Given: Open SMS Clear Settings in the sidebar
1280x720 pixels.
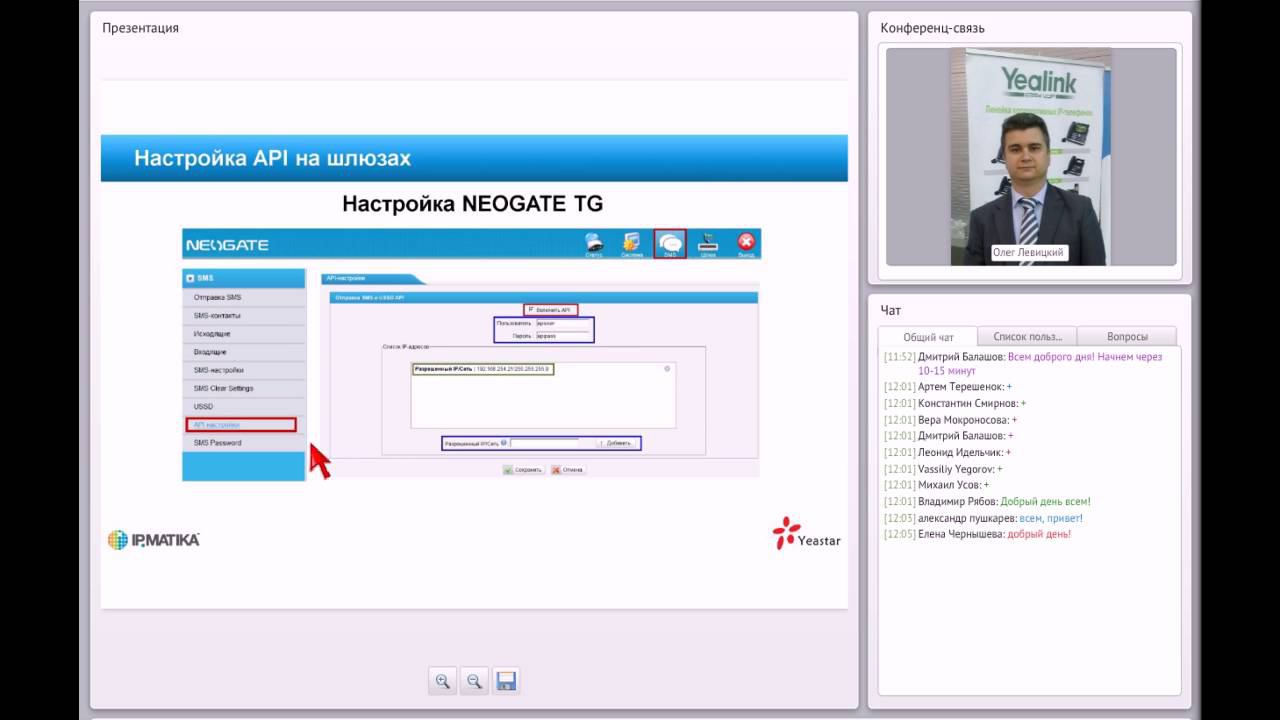Looking at the screenshot, I should 244,388.
